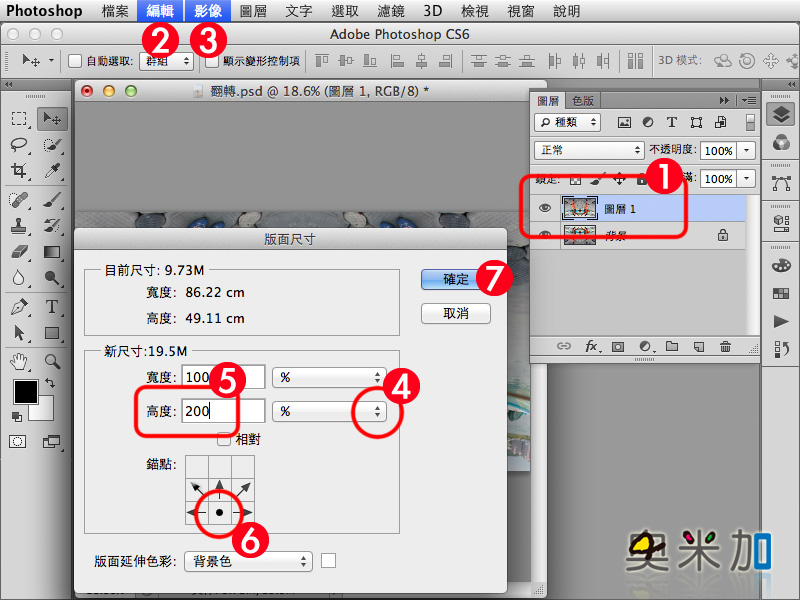800x600 pixels.
Task: Open the Layer menu
Action: coord(253,11)
